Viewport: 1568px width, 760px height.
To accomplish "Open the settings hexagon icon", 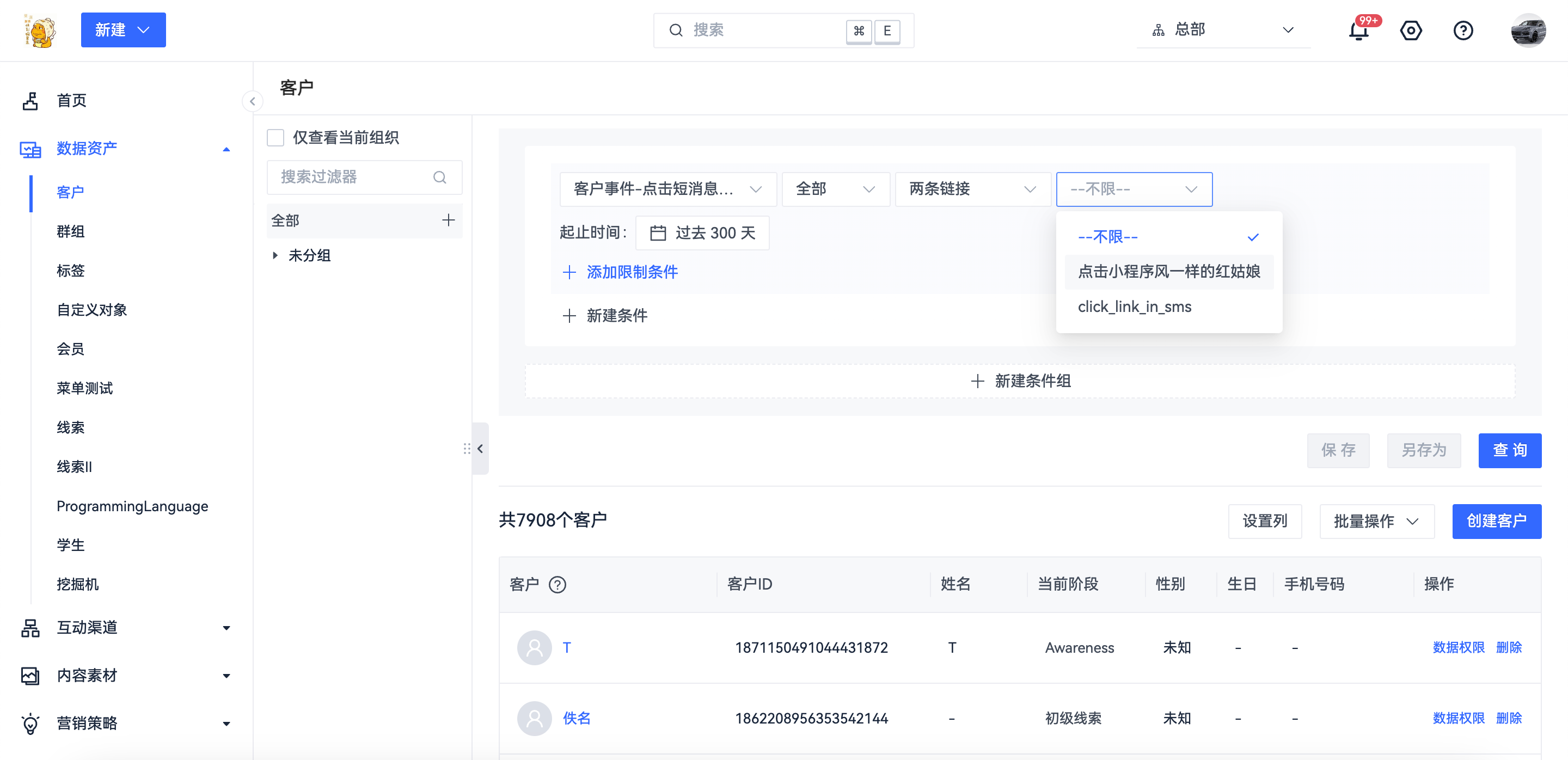I will tap(1410, 30).
